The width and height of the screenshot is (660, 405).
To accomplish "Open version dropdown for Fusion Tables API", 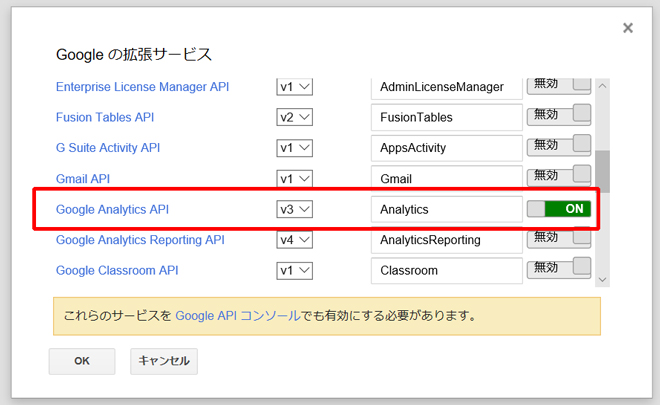I will click(294, 117).
